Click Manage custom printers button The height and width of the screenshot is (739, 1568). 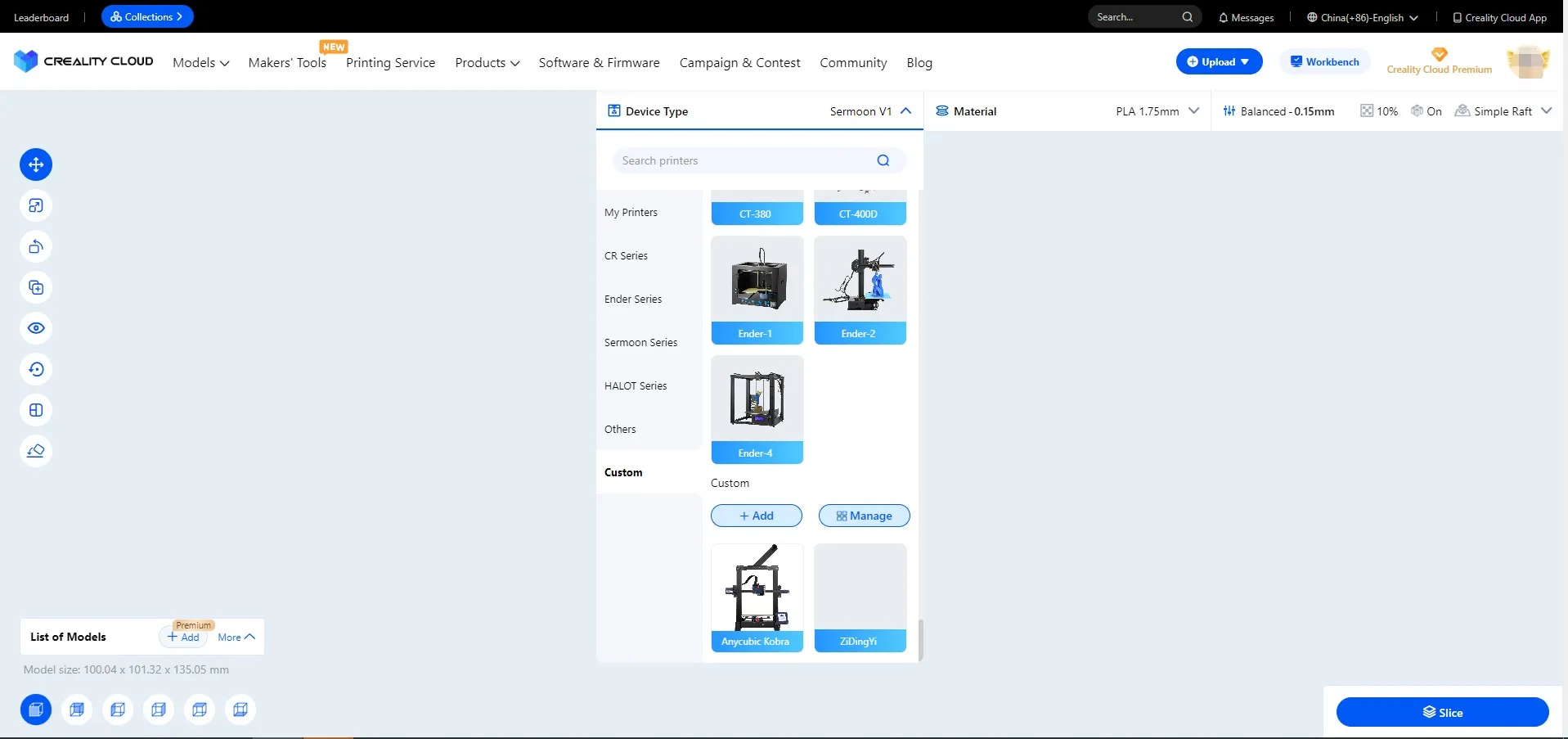click(864, 516)
